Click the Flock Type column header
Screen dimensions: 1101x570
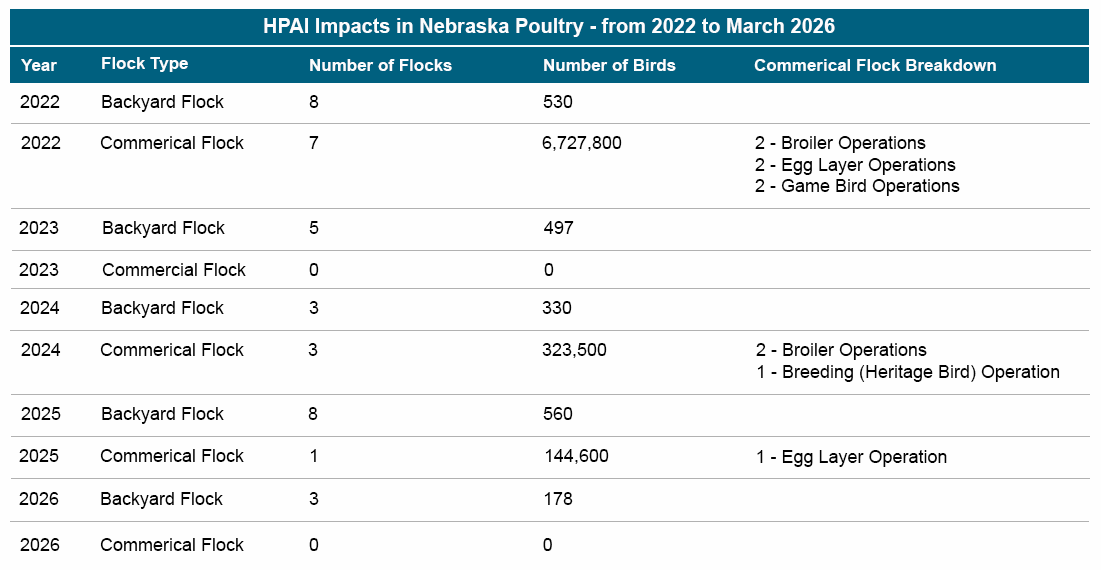(x=144, y=64)
